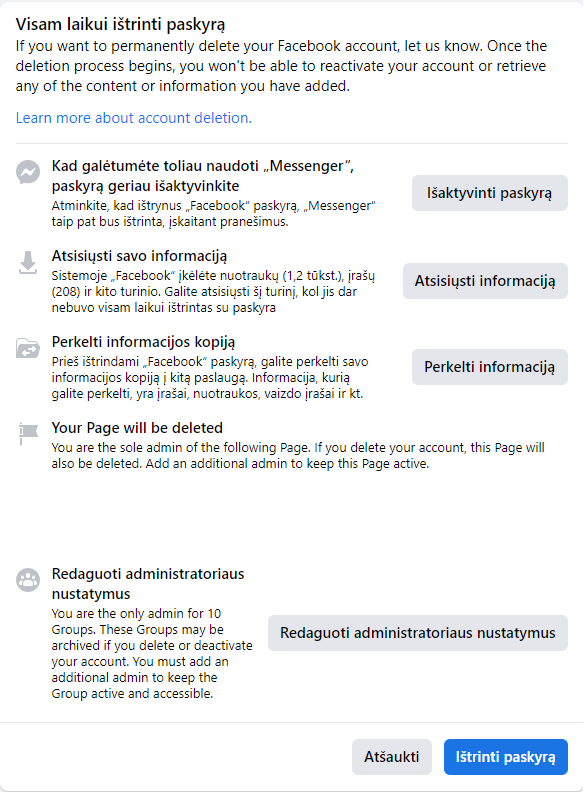
Task: Click the Page flag icon
Action: coord(28,434)
